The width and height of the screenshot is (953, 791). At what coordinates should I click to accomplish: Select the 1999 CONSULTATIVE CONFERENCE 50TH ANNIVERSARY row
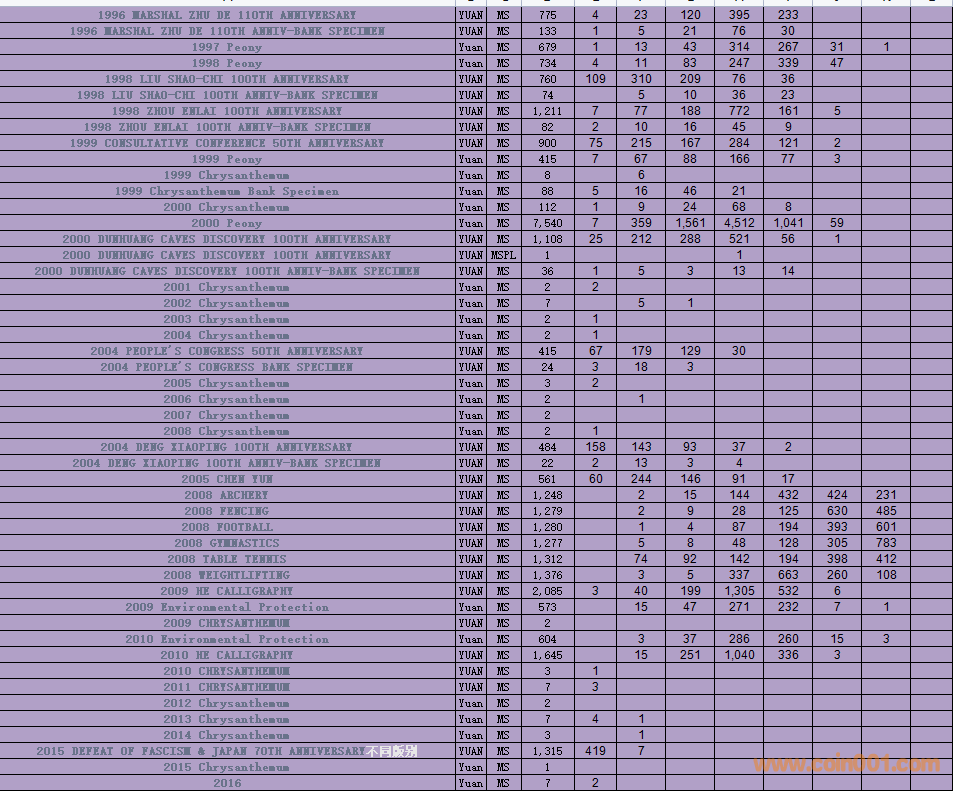coord(226,143)
